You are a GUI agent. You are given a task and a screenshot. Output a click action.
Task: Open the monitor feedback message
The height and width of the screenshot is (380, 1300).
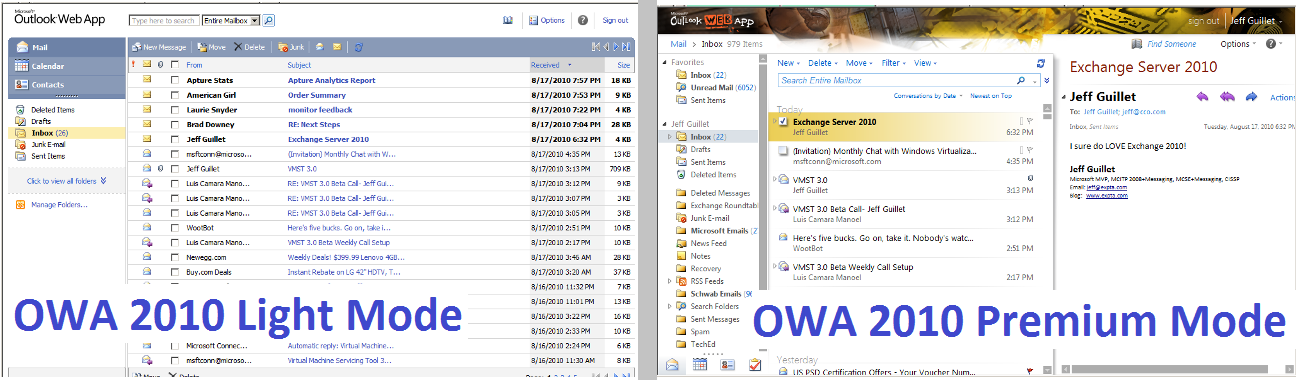320,110
